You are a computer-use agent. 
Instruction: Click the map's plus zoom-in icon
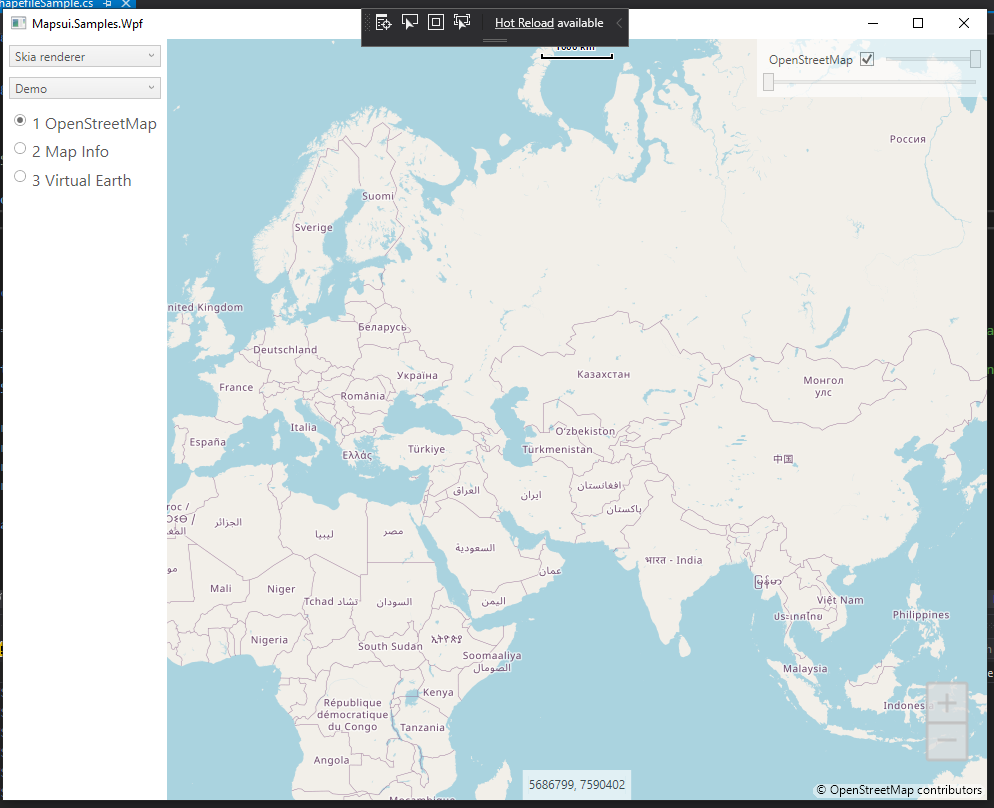946,702
